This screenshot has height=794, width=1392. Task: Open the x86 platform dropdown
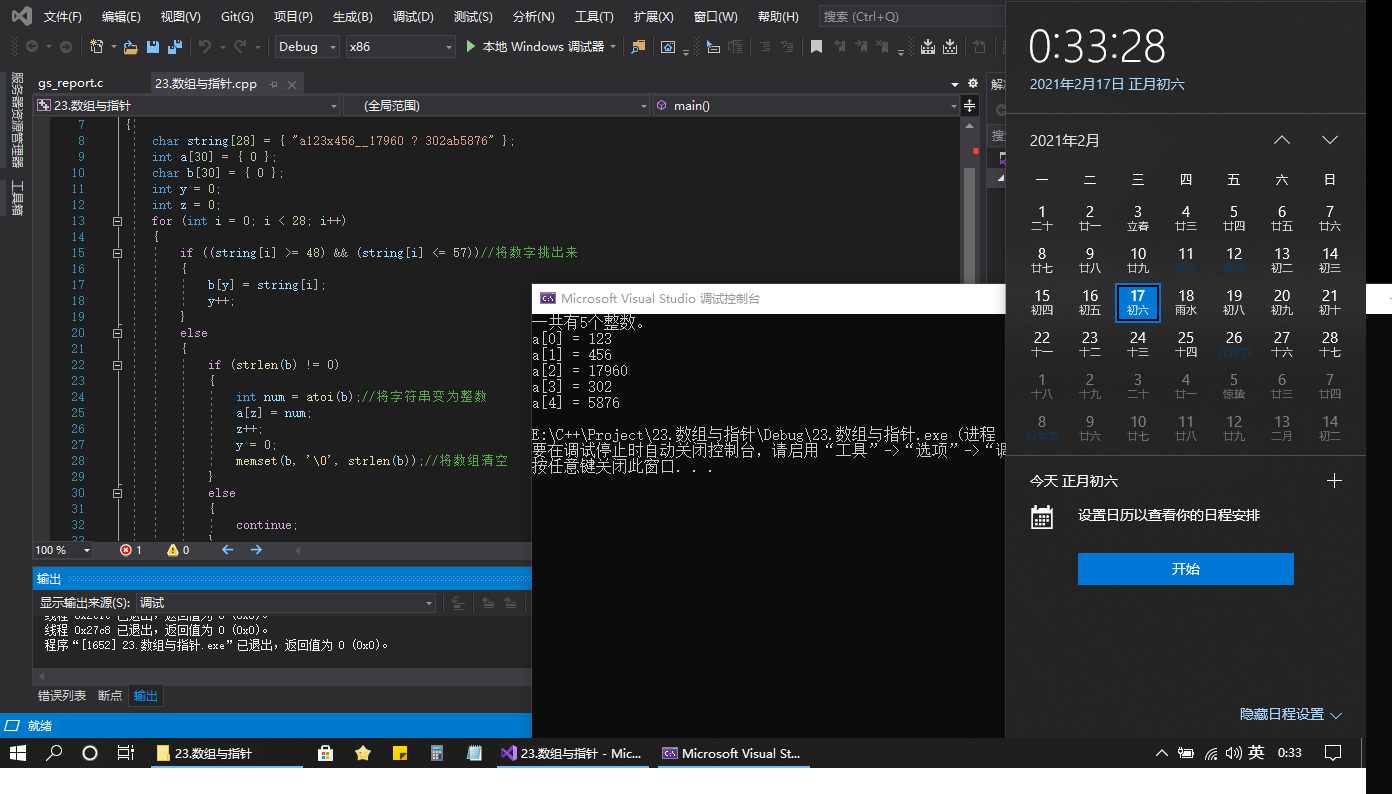pos(400,47)
